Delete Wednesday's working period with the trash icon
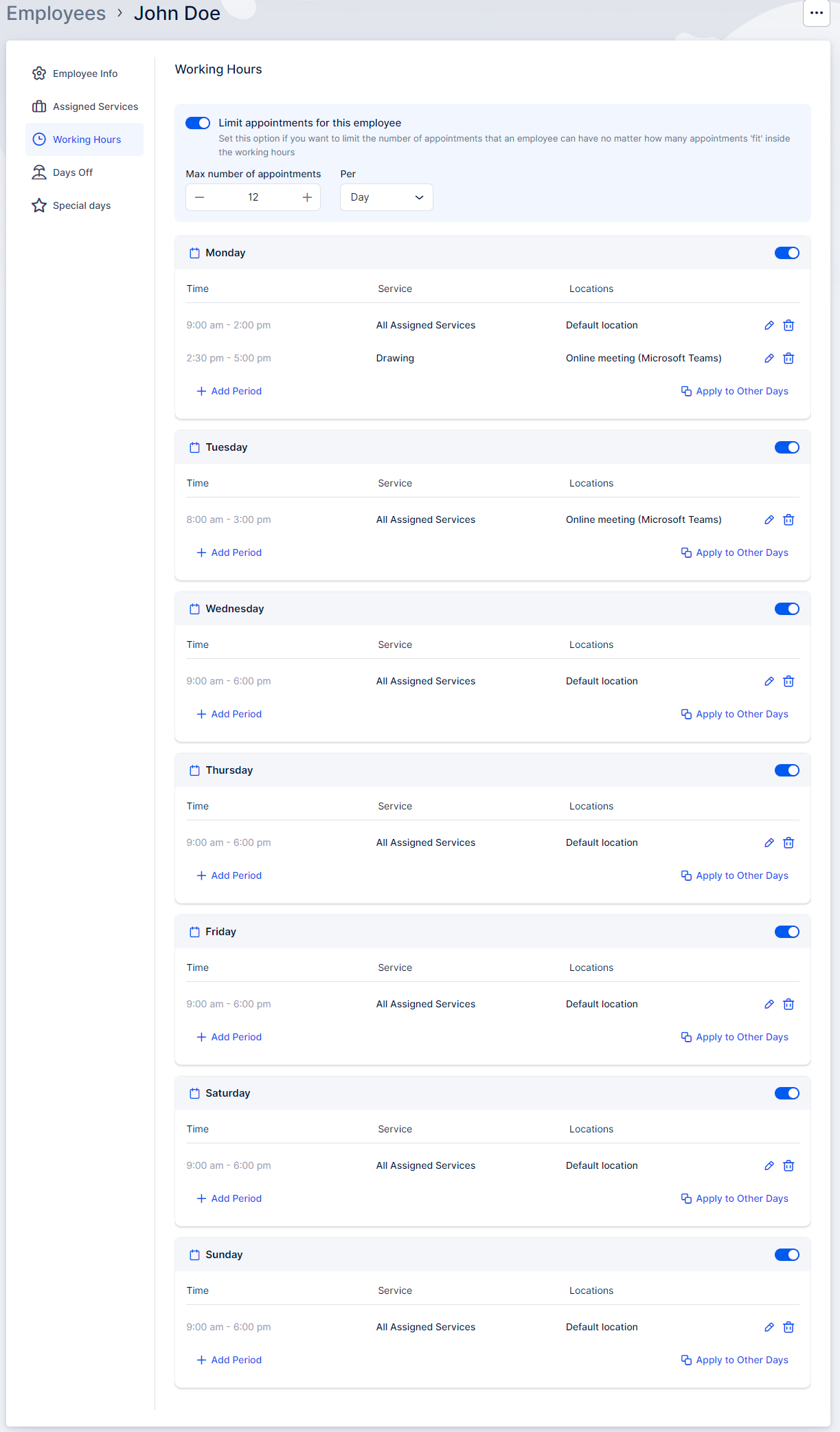 tap(788, 682)
